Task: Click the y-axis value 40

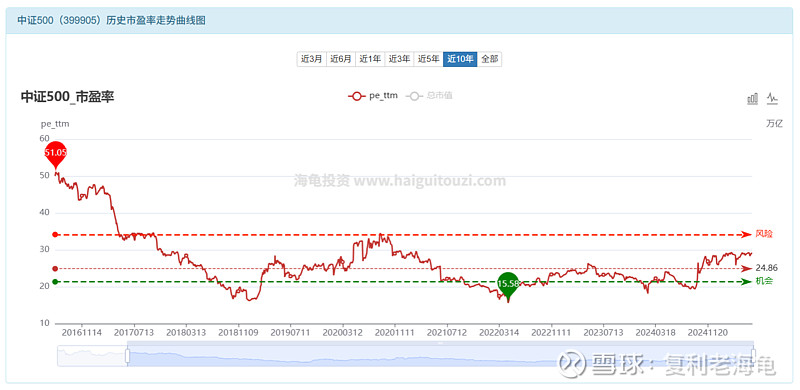Action: point(44,212)
